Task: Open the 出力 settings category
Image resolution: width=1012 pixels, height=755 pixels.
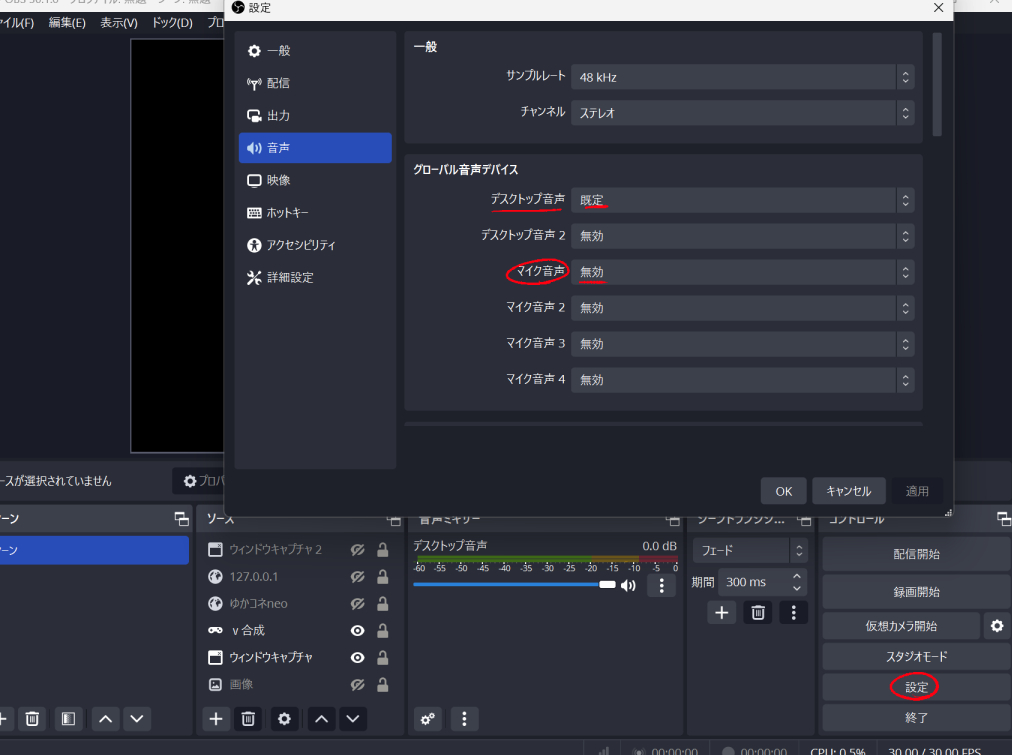Action: pos(315,116)
